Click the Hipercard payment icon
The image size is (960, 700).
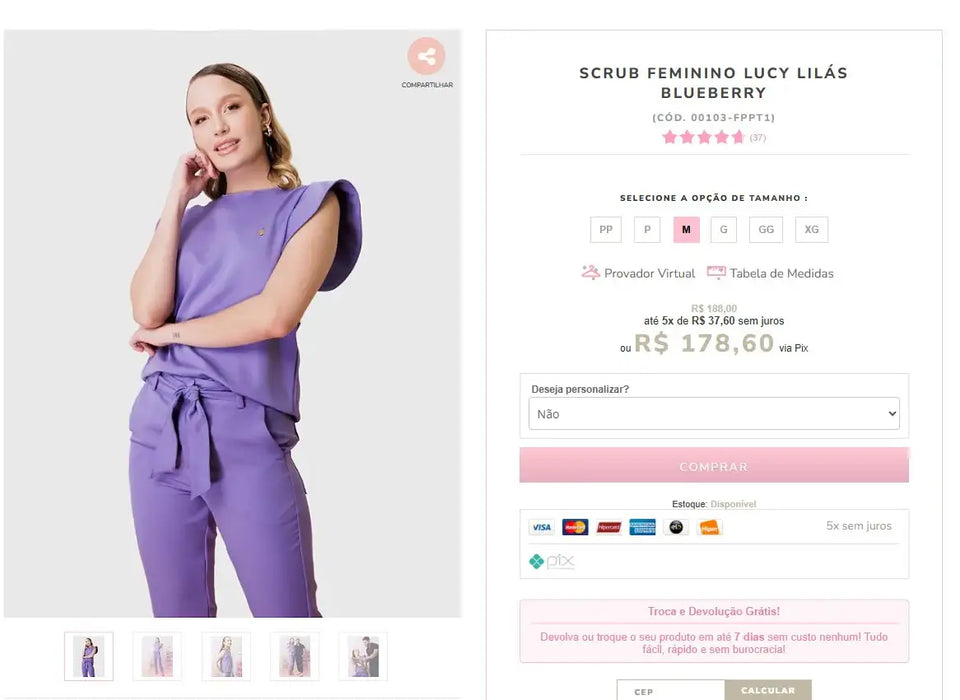pos(608,526)
